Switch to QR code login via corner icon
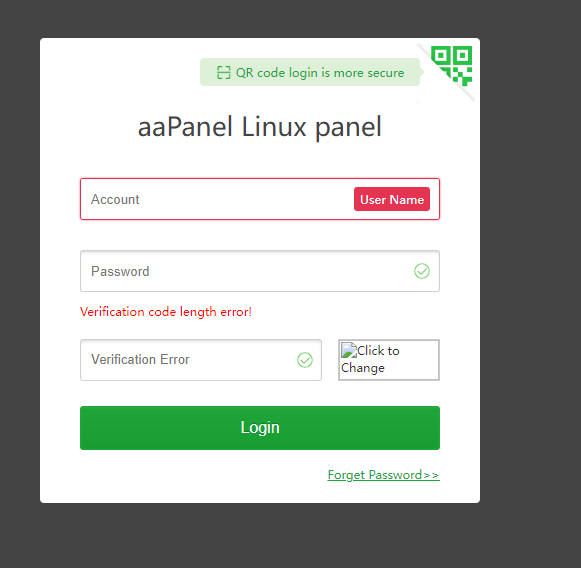The image size is (581, 568). click(x=451, y=66)
